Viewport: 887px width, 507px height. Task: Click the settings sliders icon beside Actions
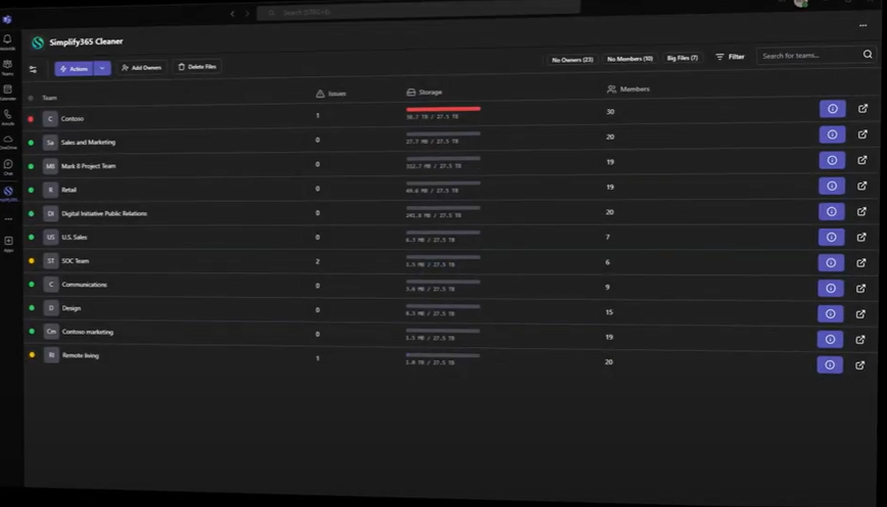(33, 69)
